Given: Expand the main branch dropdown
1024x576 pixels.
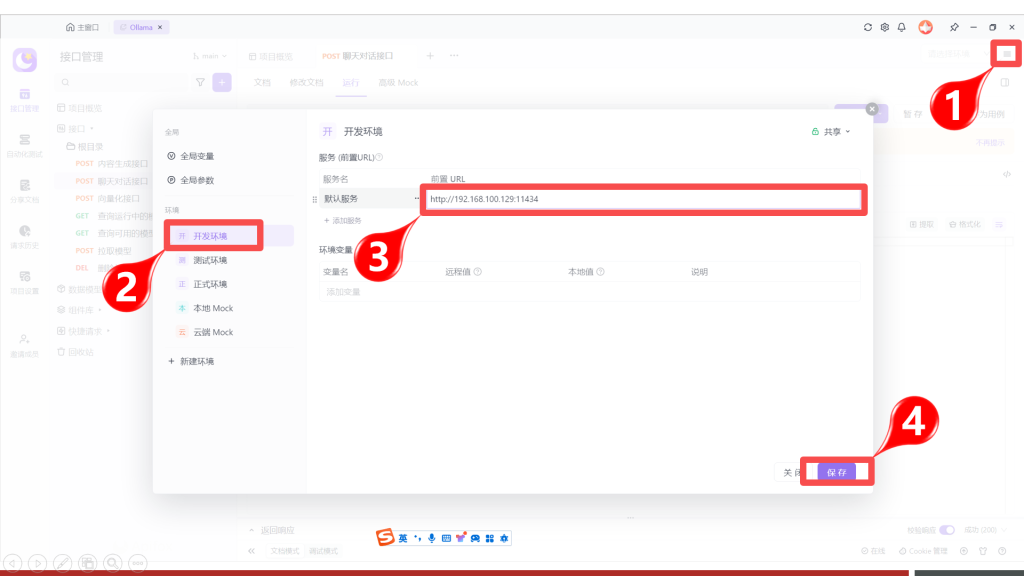Looking at the screenshot, I should 210,56.
